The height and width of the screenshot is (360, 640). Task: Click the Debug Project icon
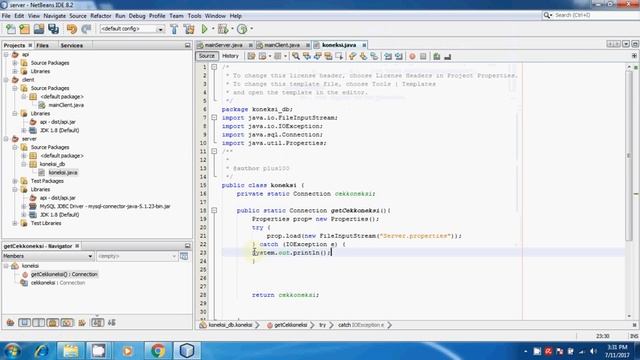click(x=223, y=29)
